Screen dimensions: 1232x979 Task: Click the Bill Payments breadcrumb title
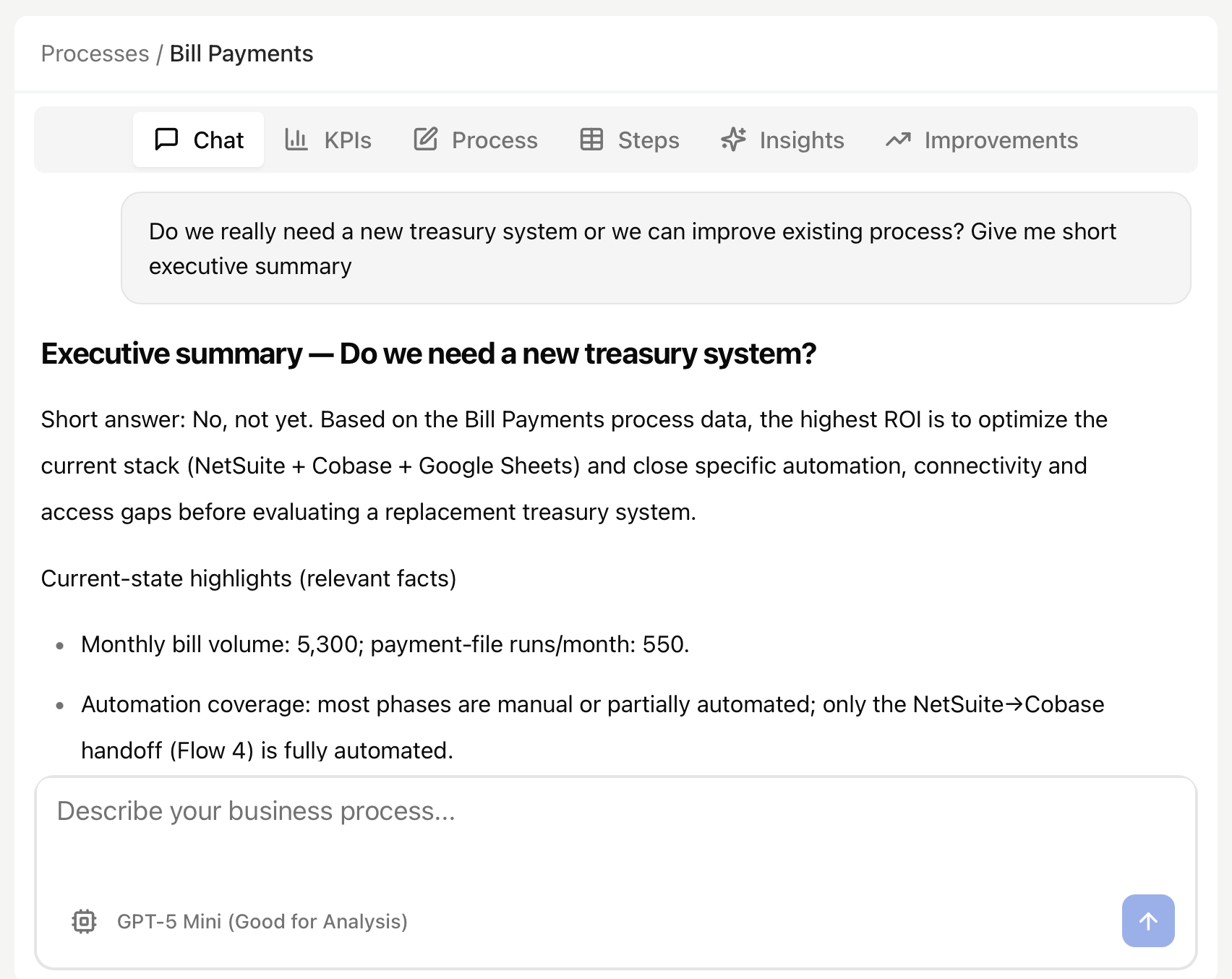241,54
